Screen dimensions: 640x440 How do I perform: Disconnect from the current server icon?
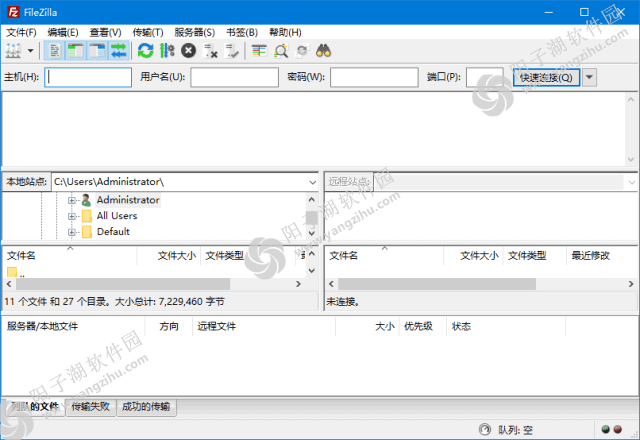pos(211,51)
